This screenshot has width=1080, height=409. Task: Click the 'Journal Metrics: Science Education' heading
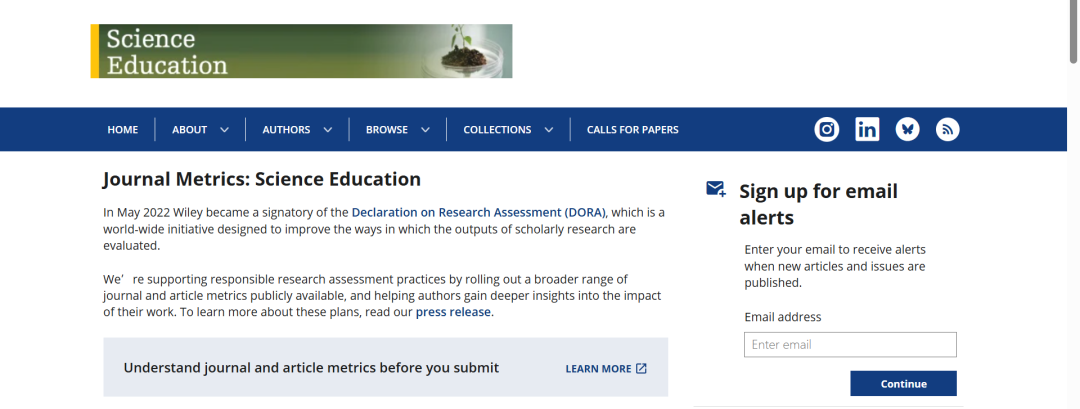tap(262, 180)
